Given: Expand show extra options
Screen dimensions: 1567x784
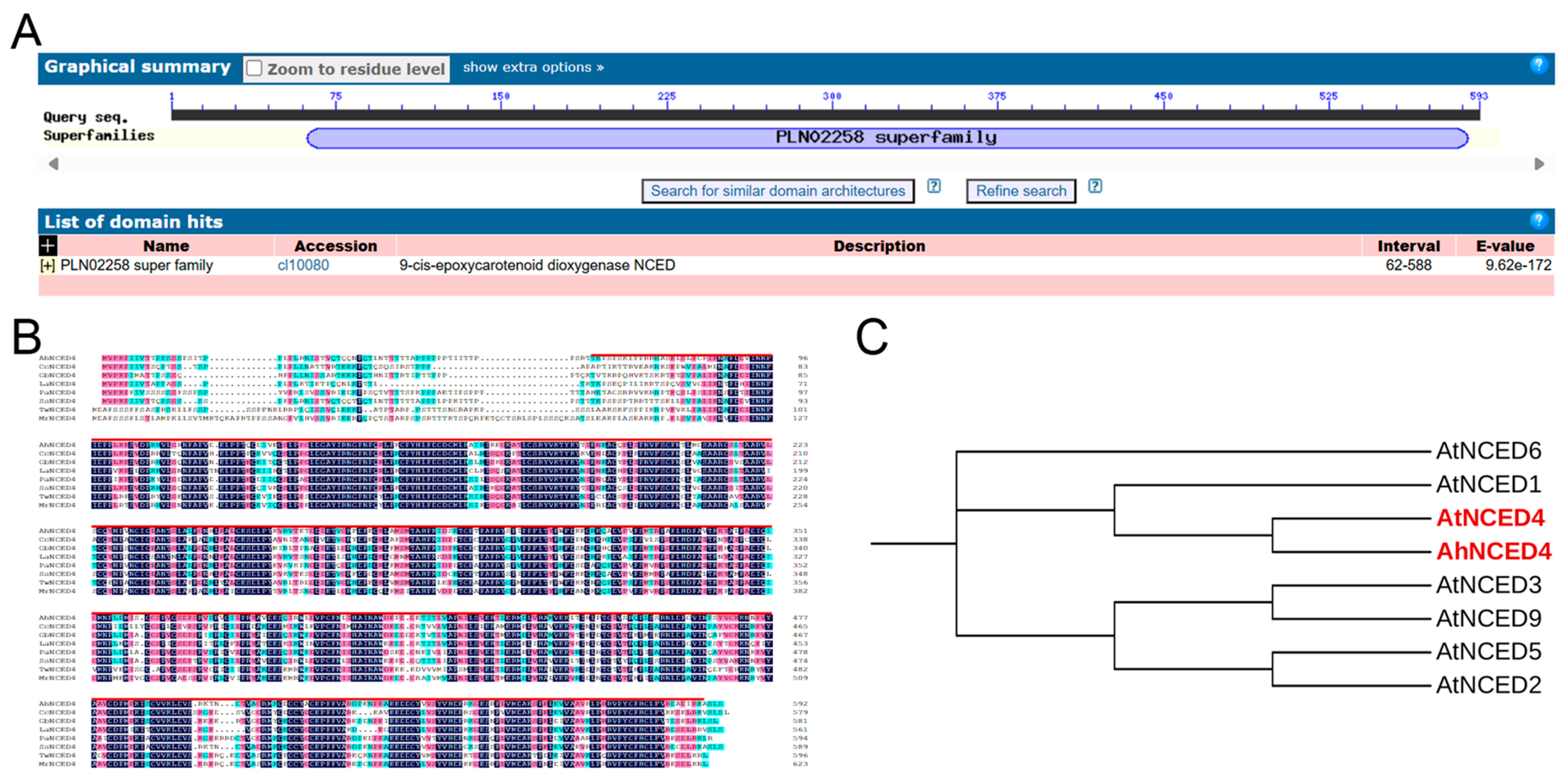Looking at the screenshot, I should pos(533,67).
